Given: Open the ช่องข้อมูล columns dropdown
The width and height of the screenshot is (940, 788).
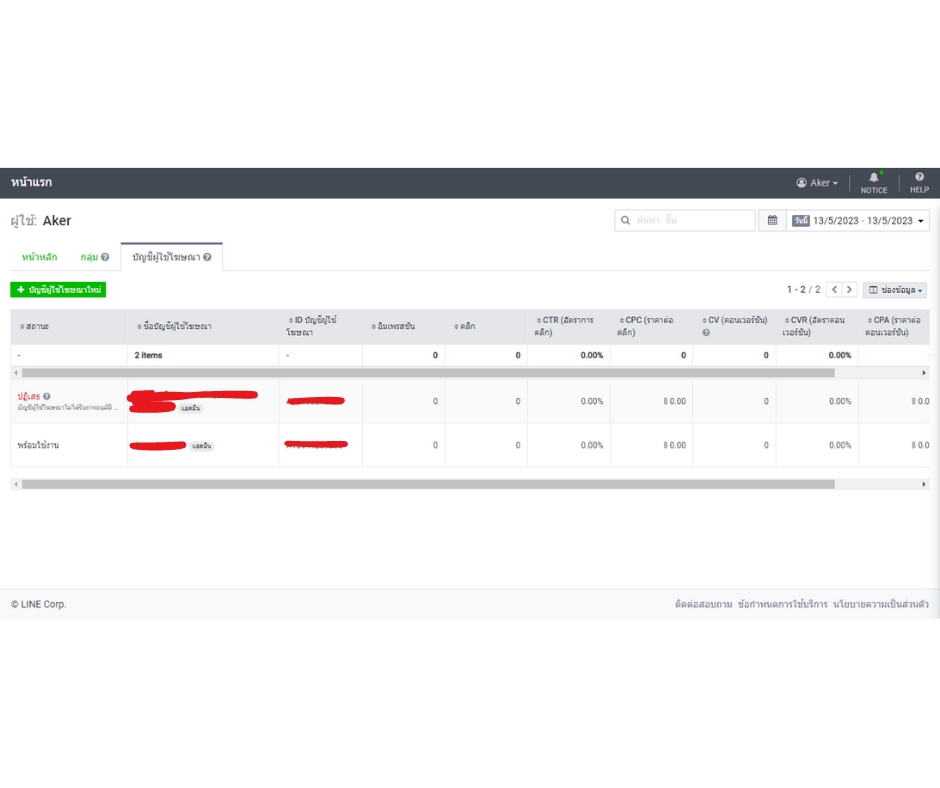Looking at the screenshot, I should [895, 290].
